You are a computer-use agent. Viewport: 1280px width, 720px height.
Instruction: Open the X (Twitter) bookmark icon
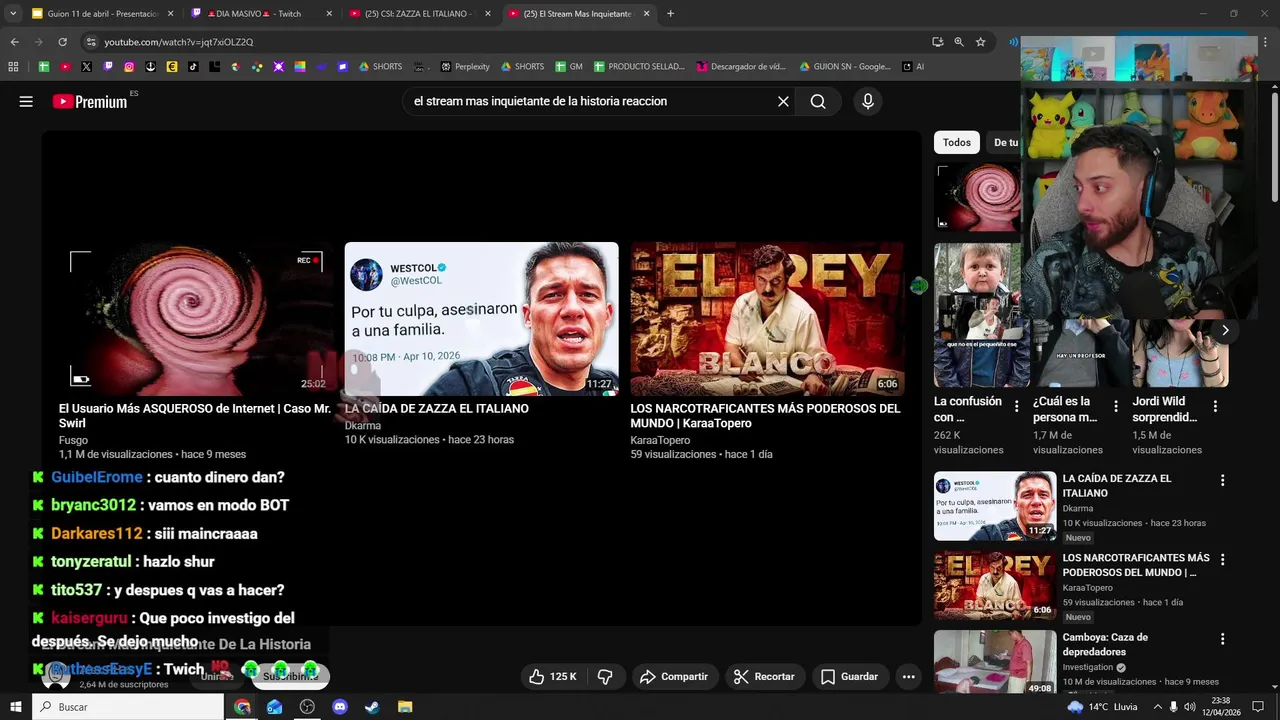click(x=86, y=67)
